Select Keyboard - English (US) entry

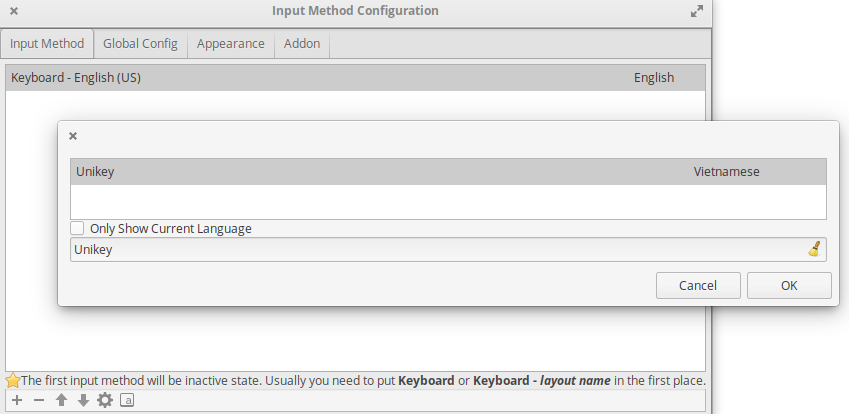355,78
